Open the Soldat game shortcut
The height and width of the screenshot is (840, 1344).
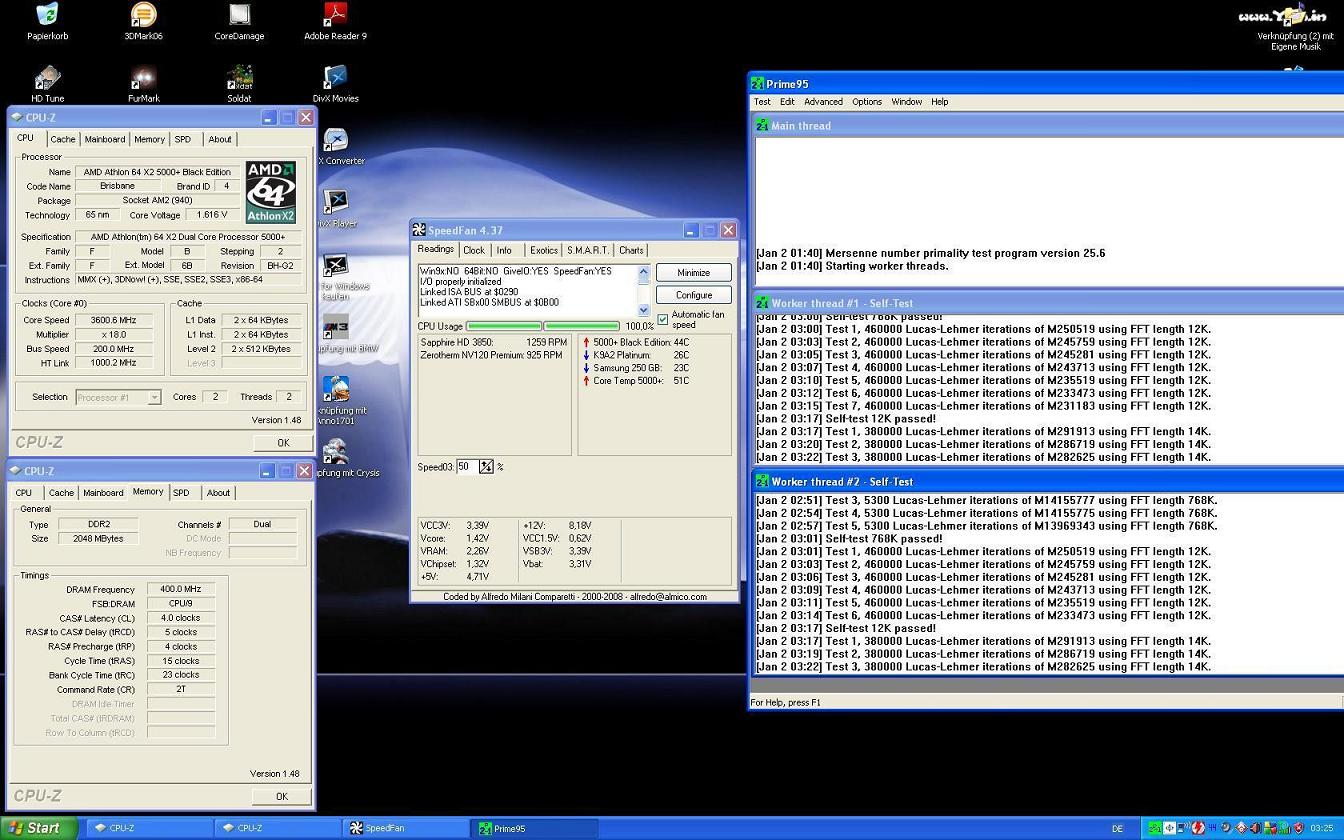[239, 78]
